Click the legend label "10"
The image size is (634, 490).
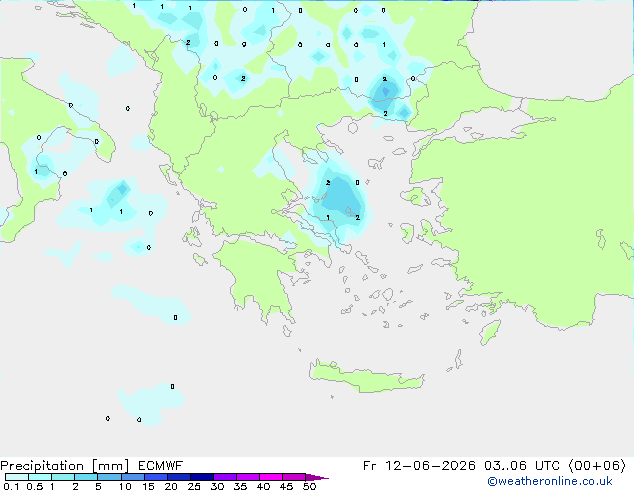click(125, 486)
